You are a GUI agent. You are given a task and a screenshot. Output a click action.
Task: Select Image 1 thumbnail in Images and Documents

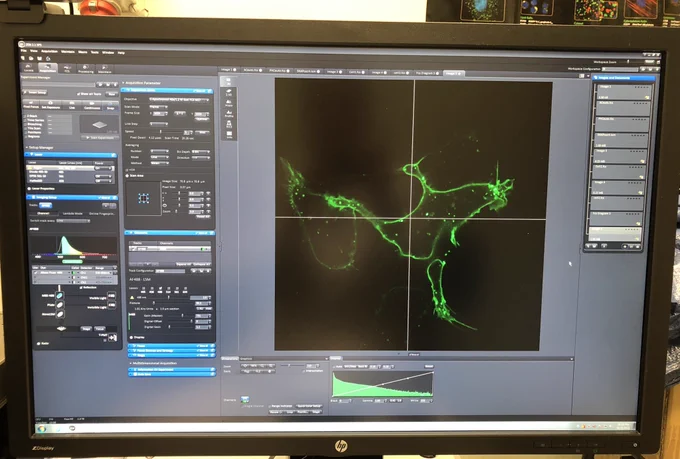[624, 92]
